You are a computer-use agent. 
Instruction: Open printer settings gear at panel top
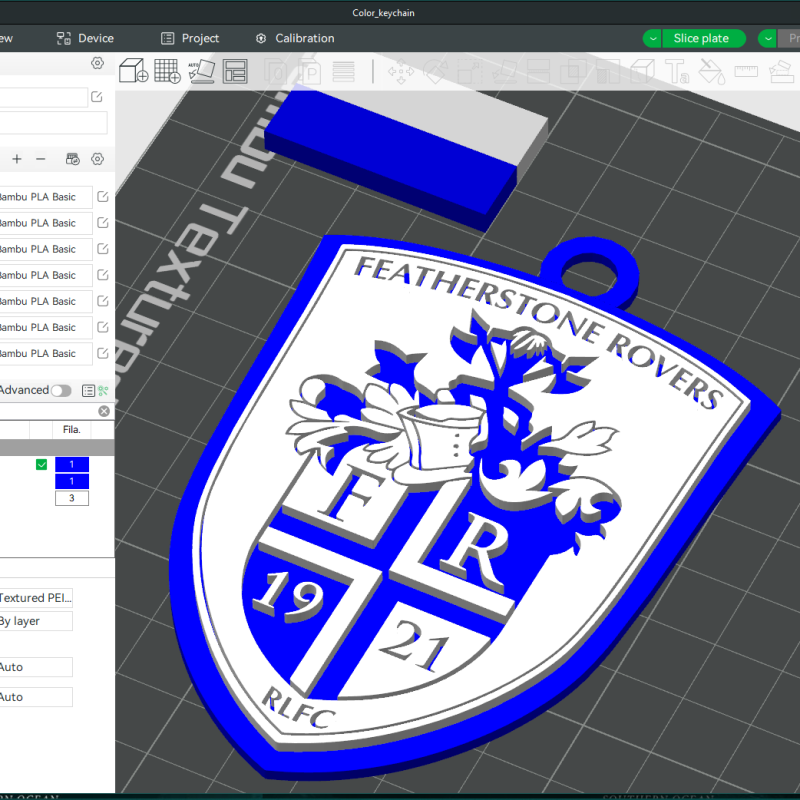[x=97, y=63]
